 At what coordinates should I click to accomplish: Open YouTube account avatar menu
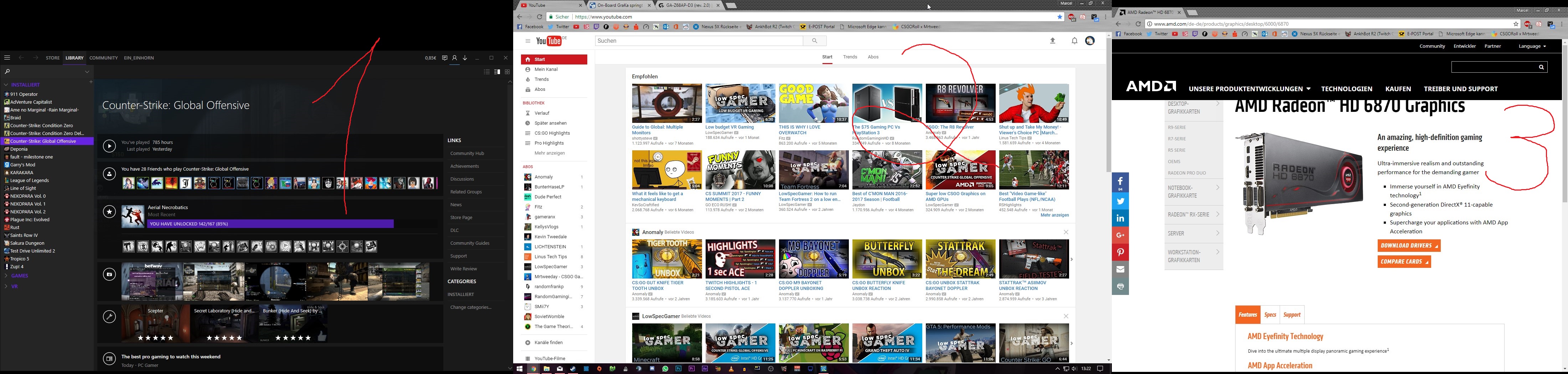tap(1090, 41)
